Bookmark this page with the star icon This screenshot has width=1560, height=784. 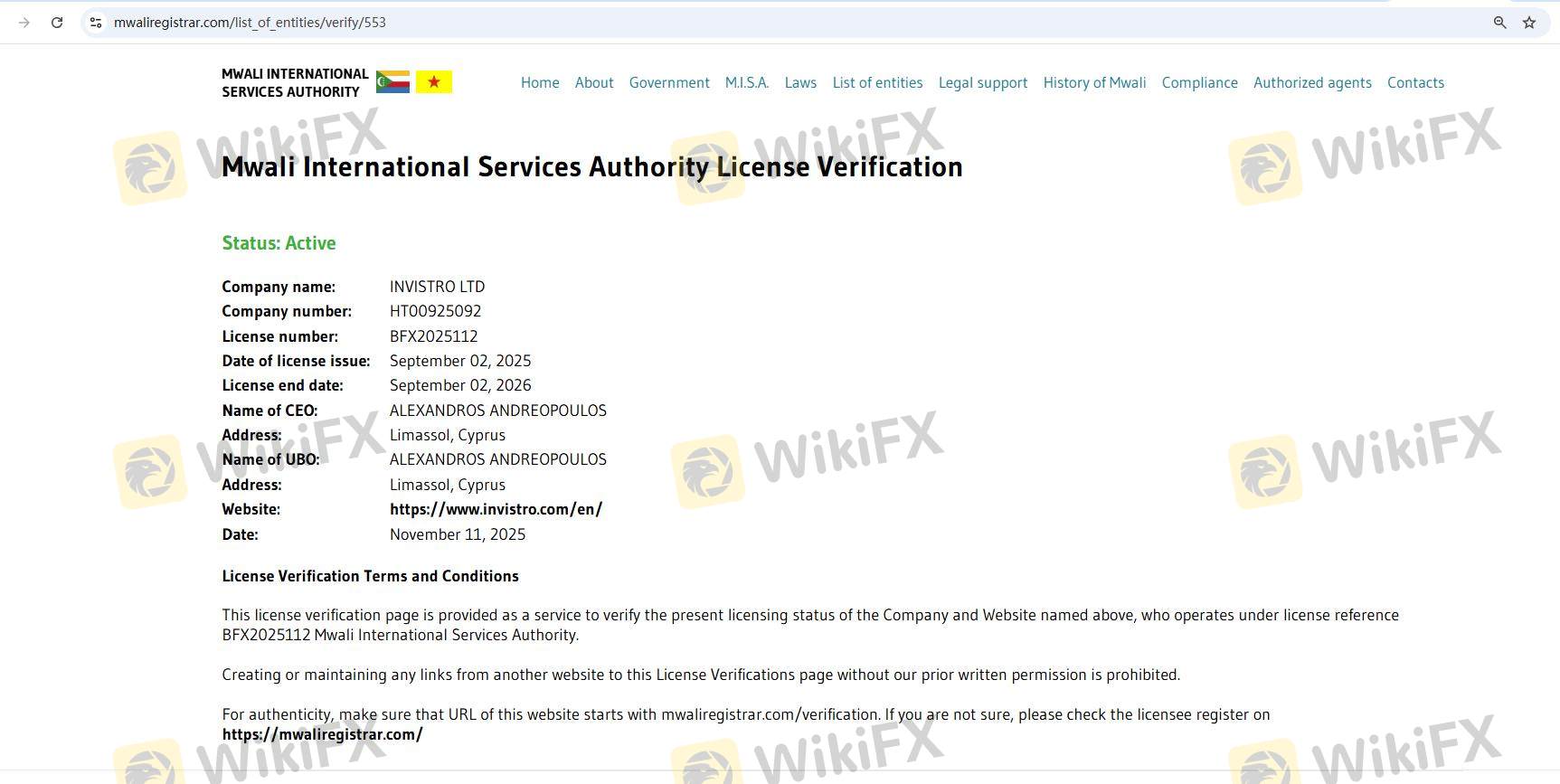(x=1529, y=23)
